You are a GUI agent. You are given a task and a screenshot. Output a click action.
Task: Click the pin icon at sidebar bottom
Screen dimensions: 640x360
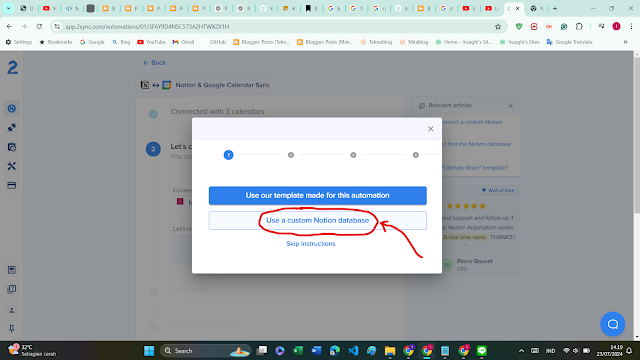point(11,329)
